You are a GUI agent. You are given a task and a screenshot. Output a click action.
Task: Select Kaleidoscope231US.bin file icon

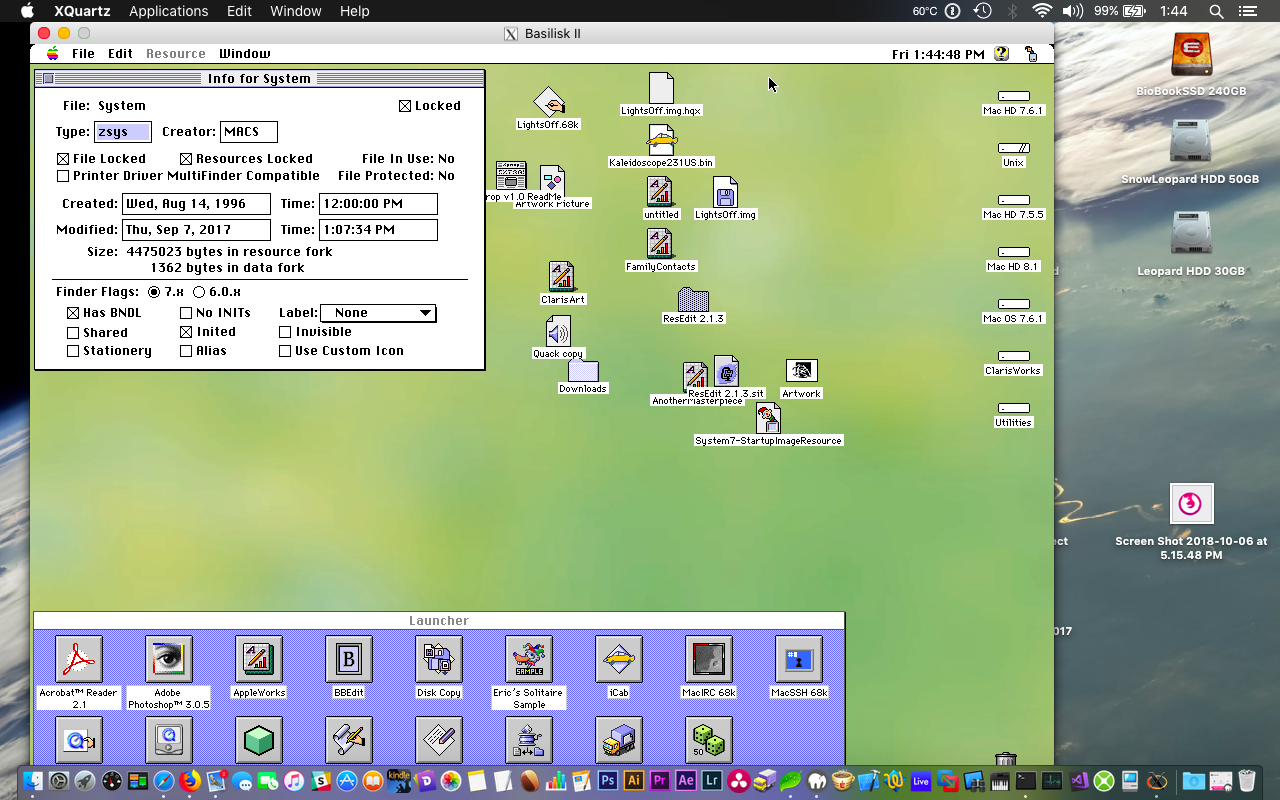(661, 141)
